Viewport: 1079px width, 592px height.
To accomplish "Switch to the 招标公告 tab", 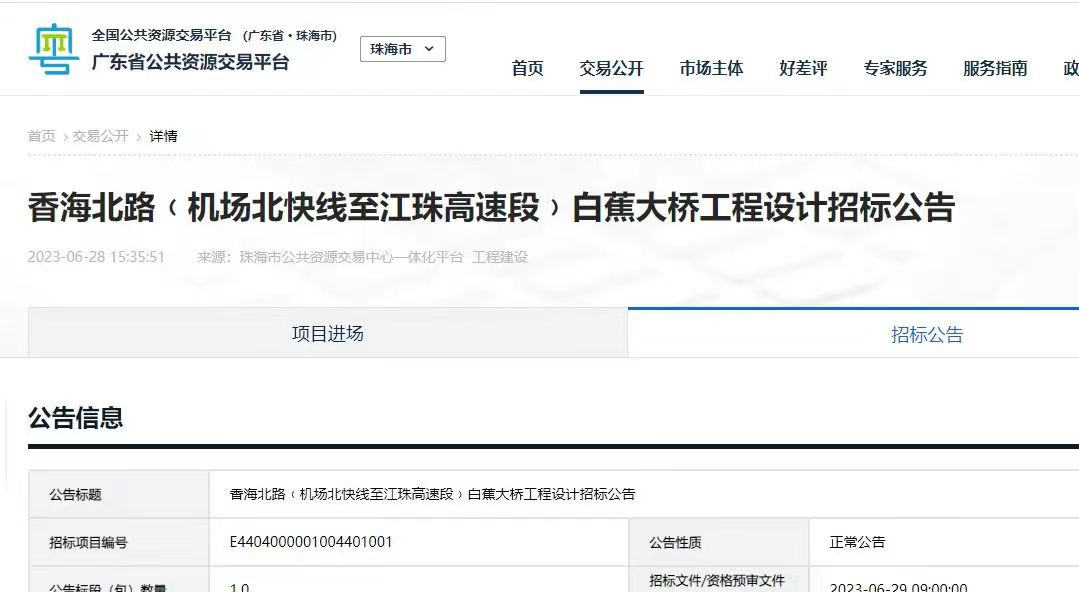I will [927, 335].
